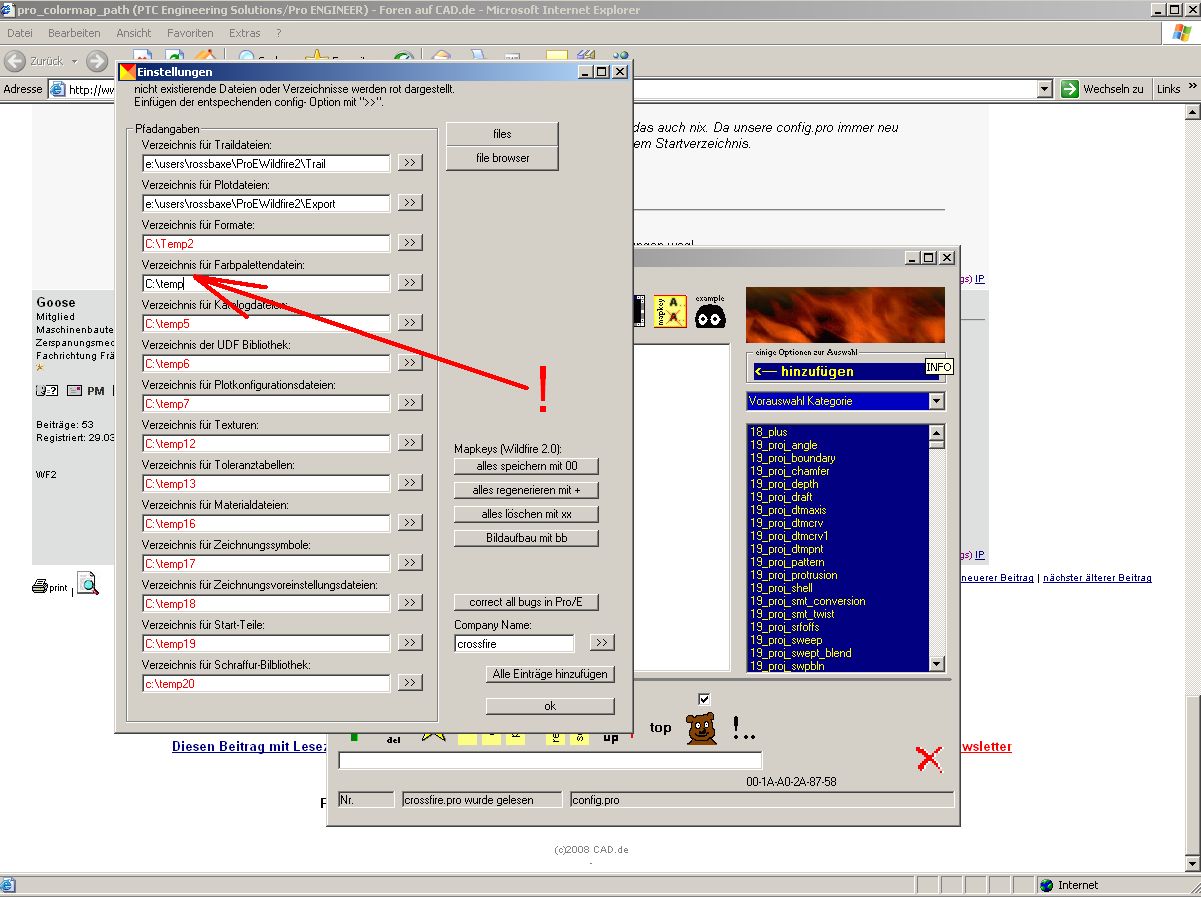Open the Vorauswahl Kategorie dropdown
This screenshot has width=1201, height=897.
[x=936, y=401]
